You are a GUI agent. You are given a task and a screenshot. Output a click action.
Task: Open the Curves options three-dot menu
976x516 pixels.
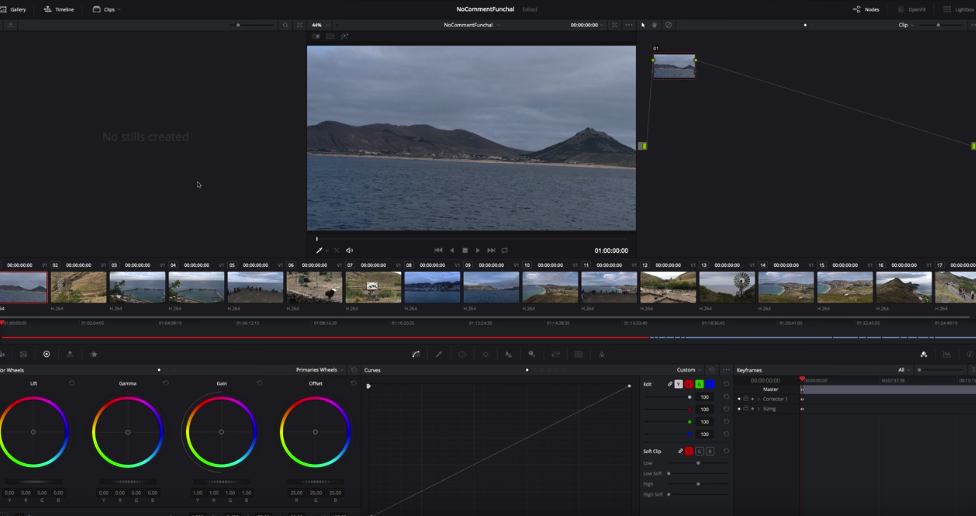(x=726, y=370)
